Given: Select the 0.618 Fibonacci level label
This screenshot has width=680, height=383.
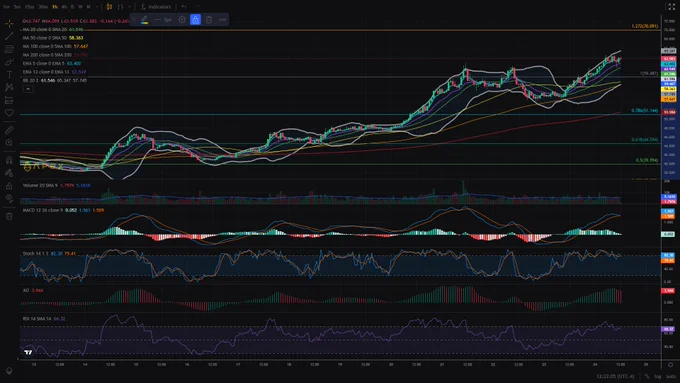Looking at the screenshot, I should (x=644, y=140).
